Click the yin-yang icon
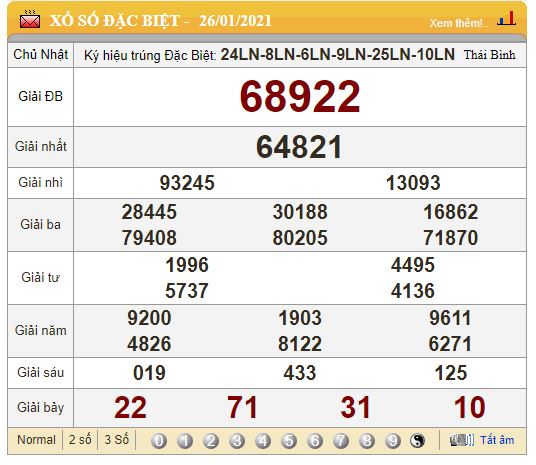This screenshot has height=465, width=536. pyautogui.click(x=417, y=441)
